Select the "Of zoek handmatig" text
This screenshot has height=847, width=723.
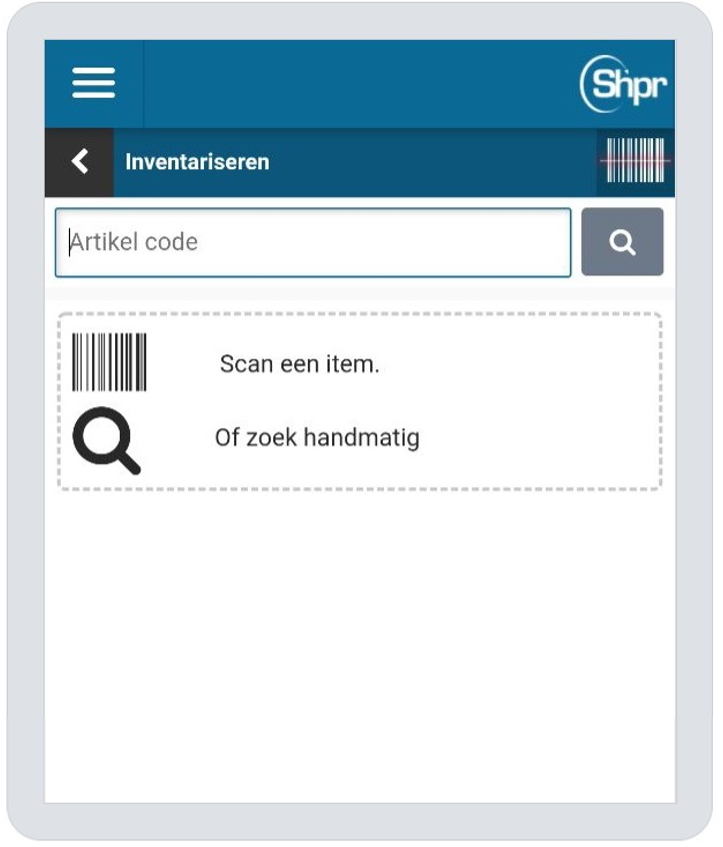[x=317, y=438]
